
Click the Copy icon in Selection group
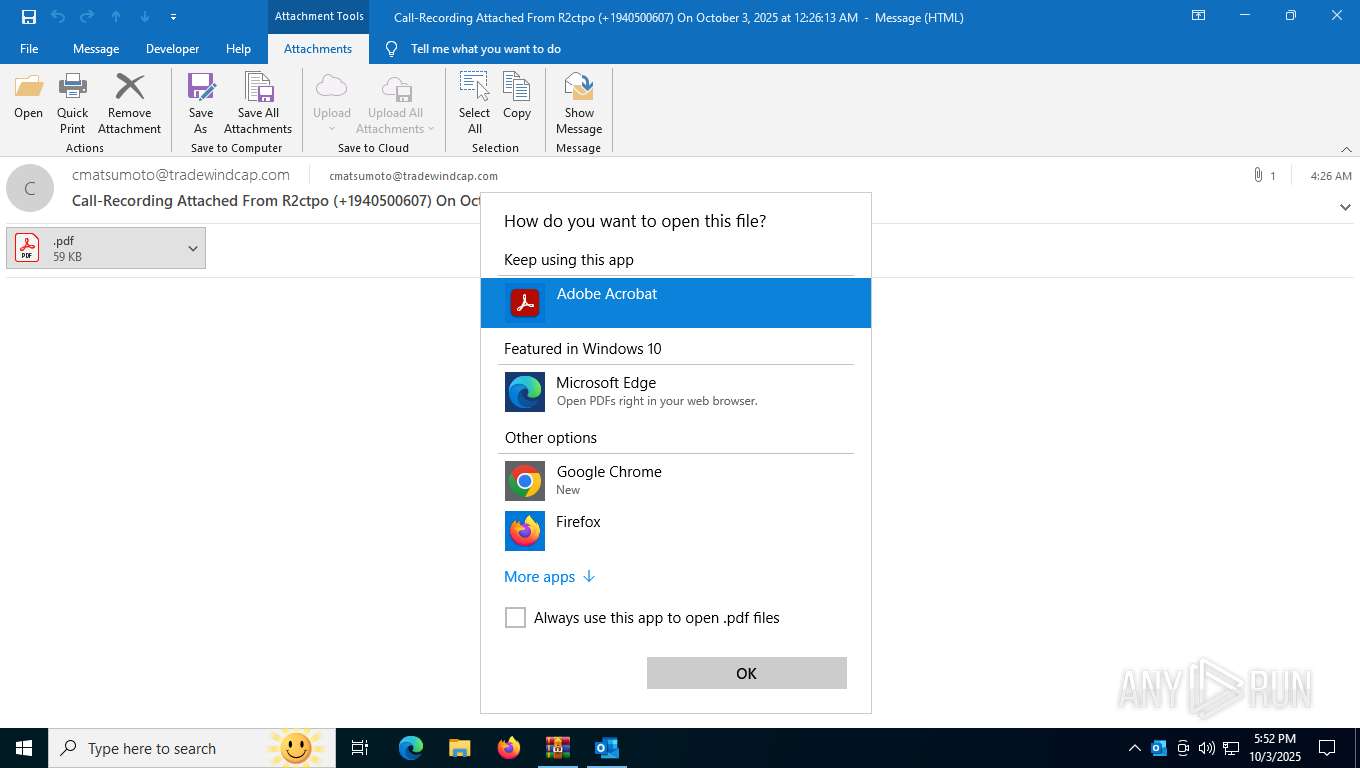[517, 88]
